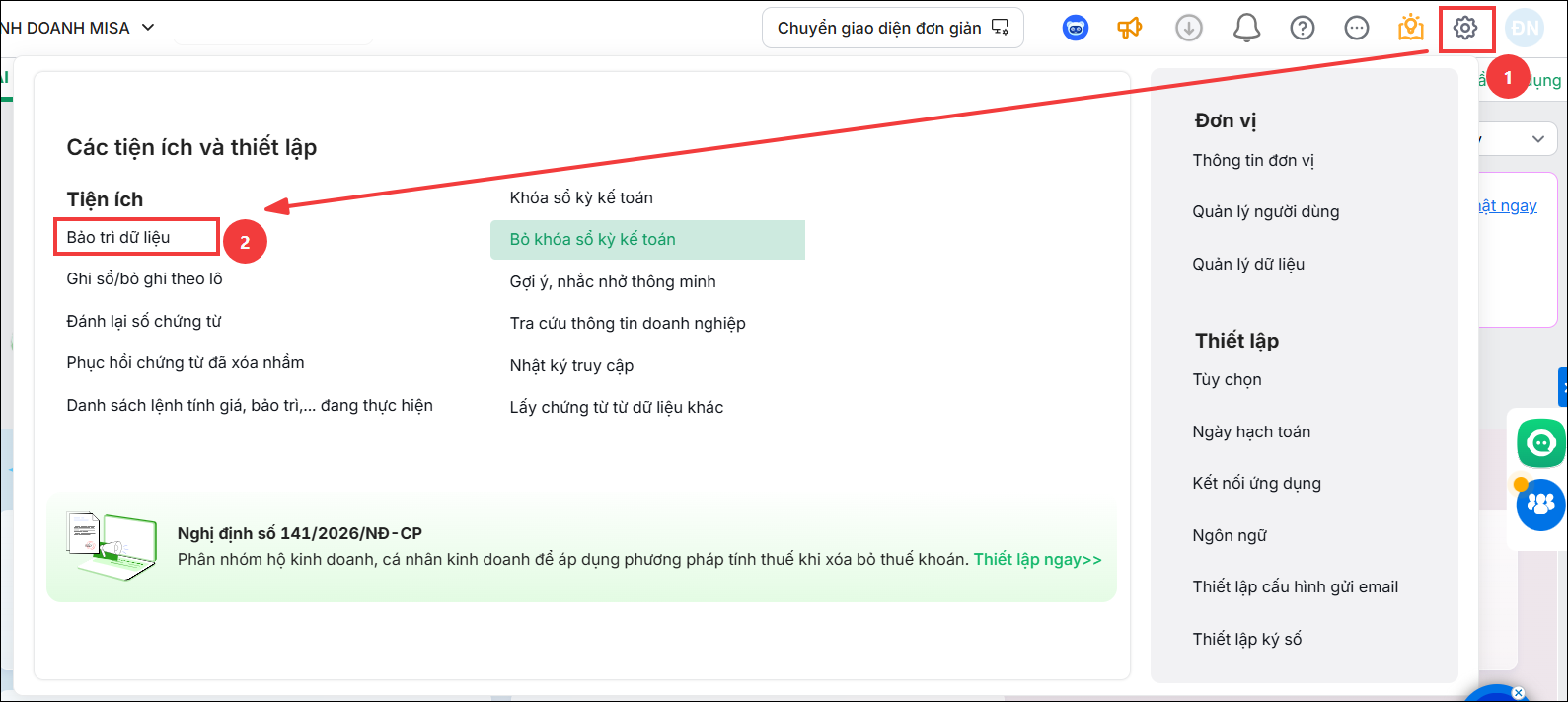The image size is (1568, 702).
Task: Click Chuyển giao diện đơn giản button
Action: coord(893,28)
